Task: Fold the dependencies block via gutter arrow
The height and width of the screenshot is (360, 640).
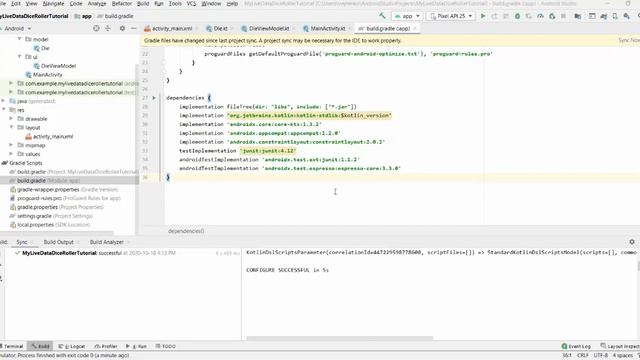Action: point(154,98)
